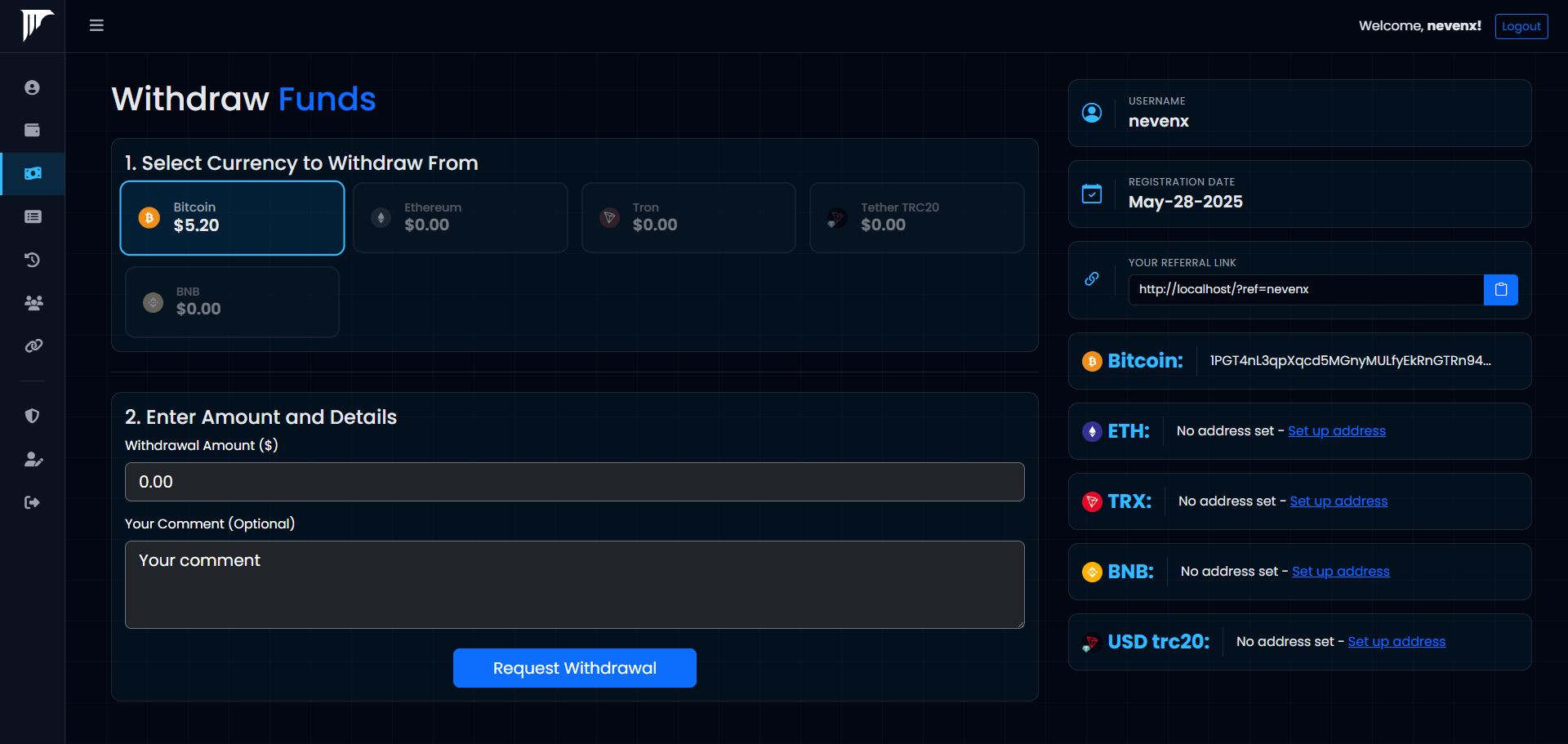The height and width of the screenshot is (744, 1568).
Task: Click the Bitcoin coin icon in address panel
Action: tap(1092, 361)
